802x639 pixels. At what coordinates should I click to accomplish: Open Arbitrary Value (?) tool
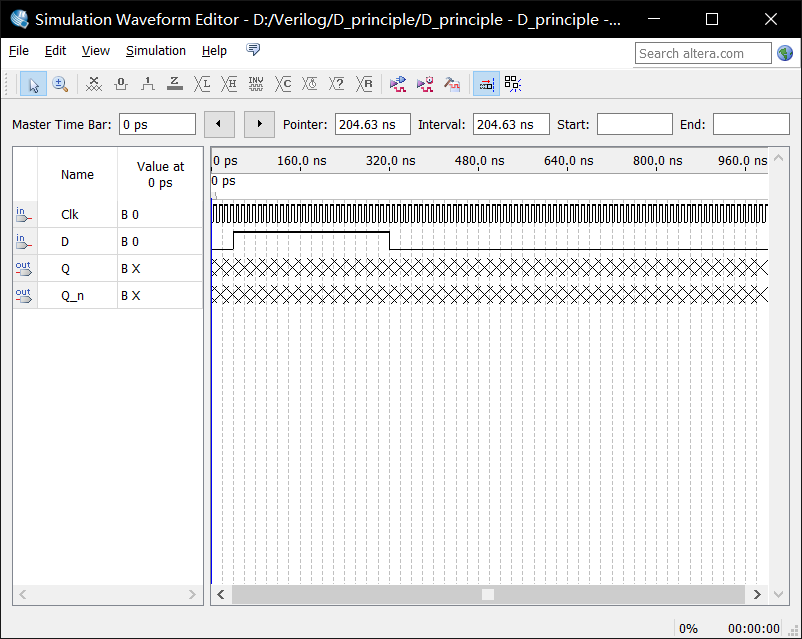coord(337,84)
